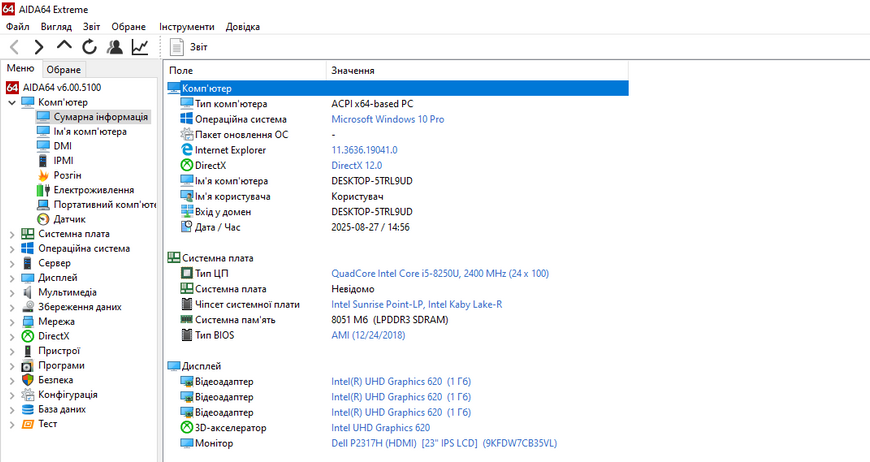Click the Microsoft Windows 10 Pro link
Image resolution: width=870 pixels, height=462 pixels.
tap(387, 119)
